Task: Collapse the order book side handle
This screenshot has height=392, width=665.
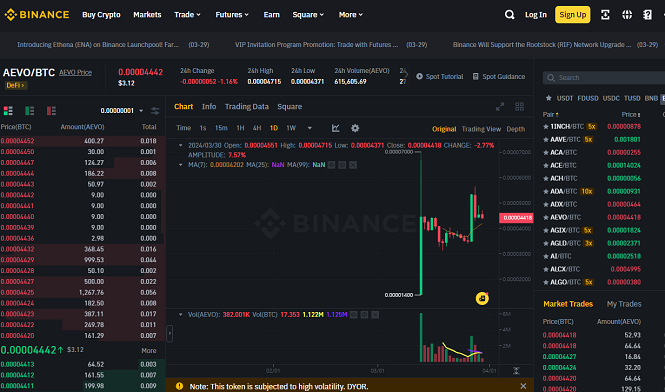Action: point(170,333)
